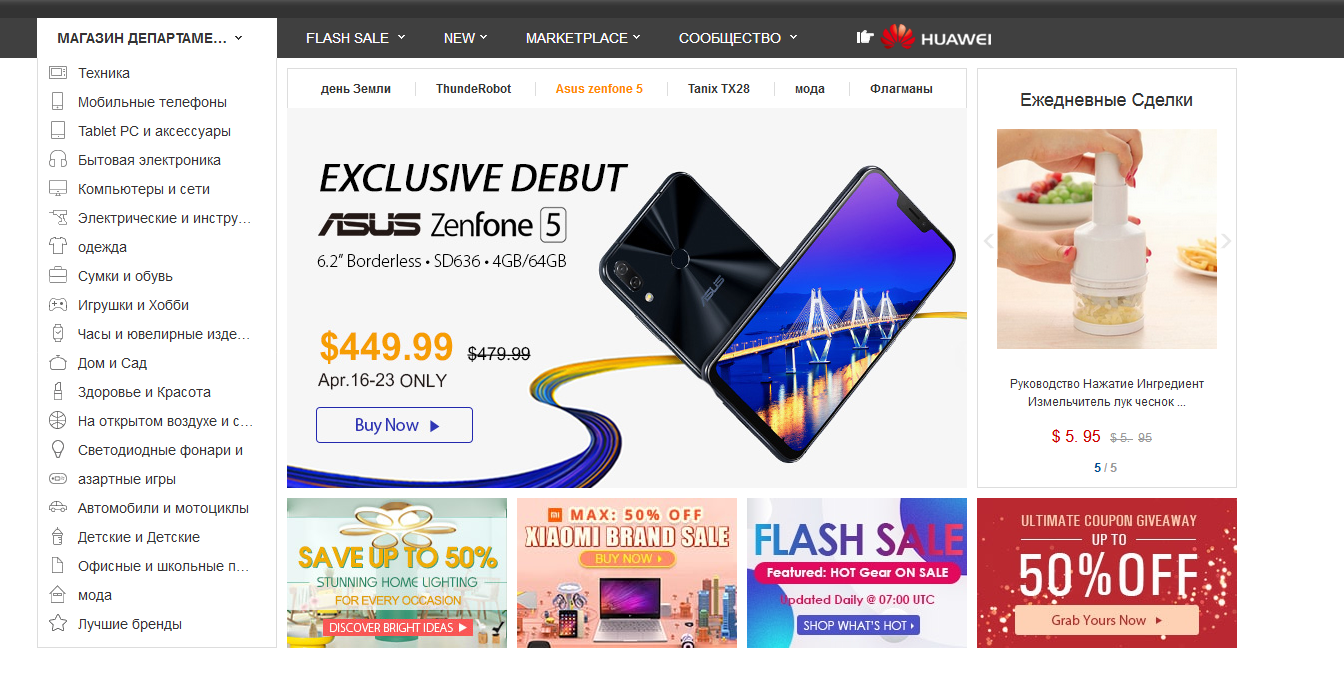Switch to the Tanix TX28 tab
The width and height of the screenshot is (1344, 682).
pos(718,89)
